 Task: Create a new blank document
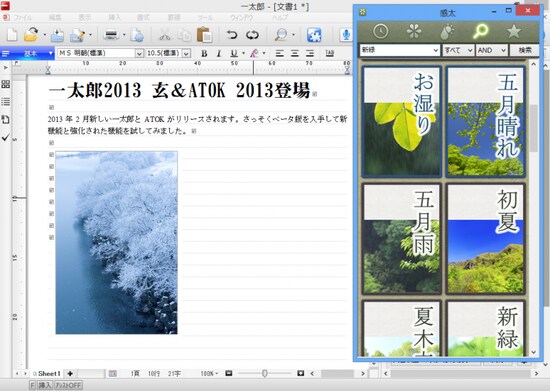point(12,34)
